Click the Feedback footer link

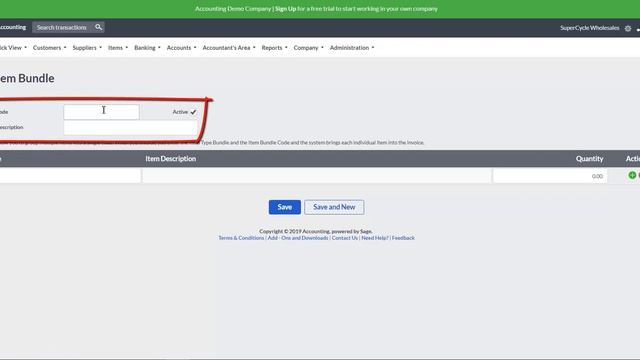(x=403, y=238)
